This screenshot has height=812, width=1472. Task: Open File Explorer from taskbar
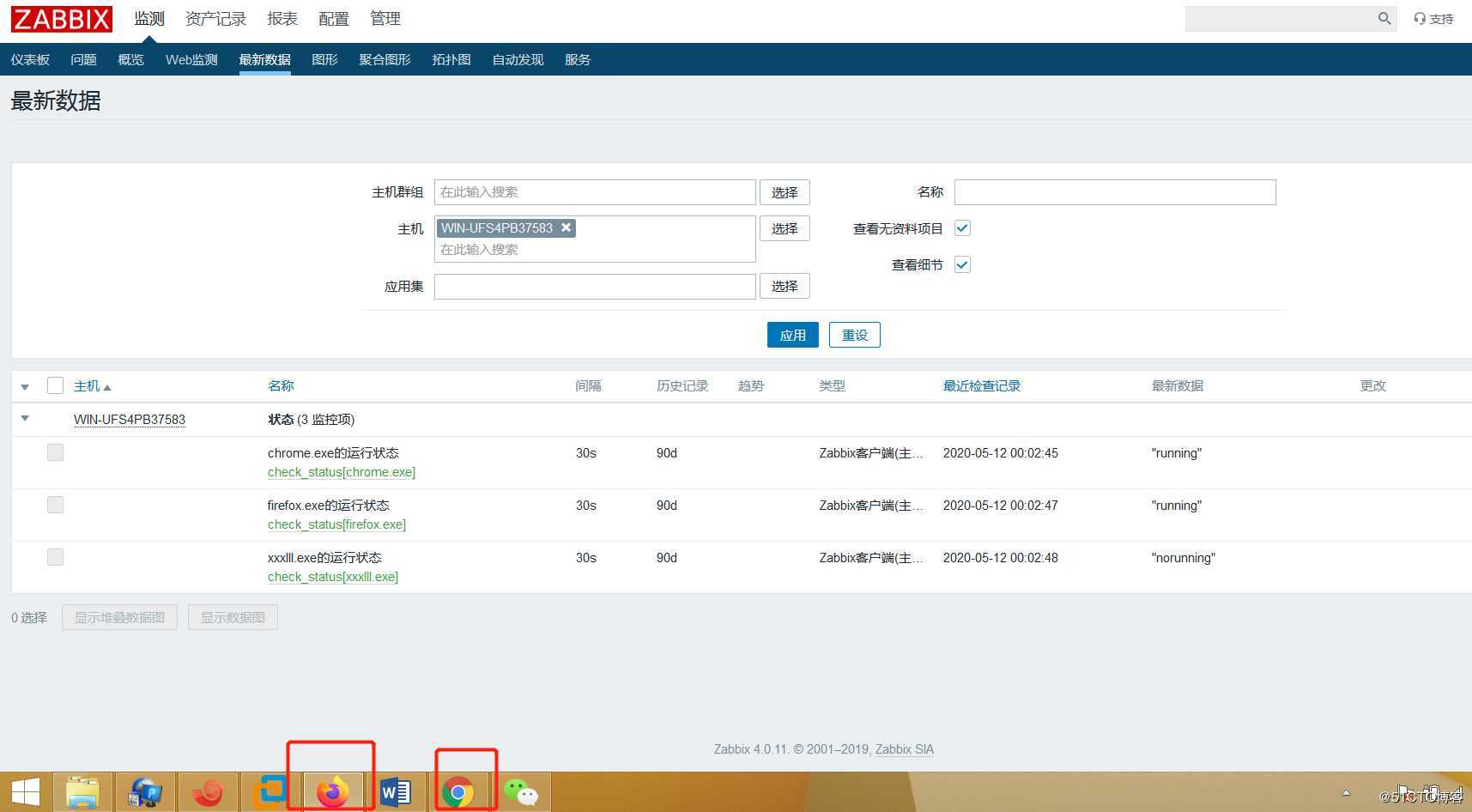coord(82,791)
